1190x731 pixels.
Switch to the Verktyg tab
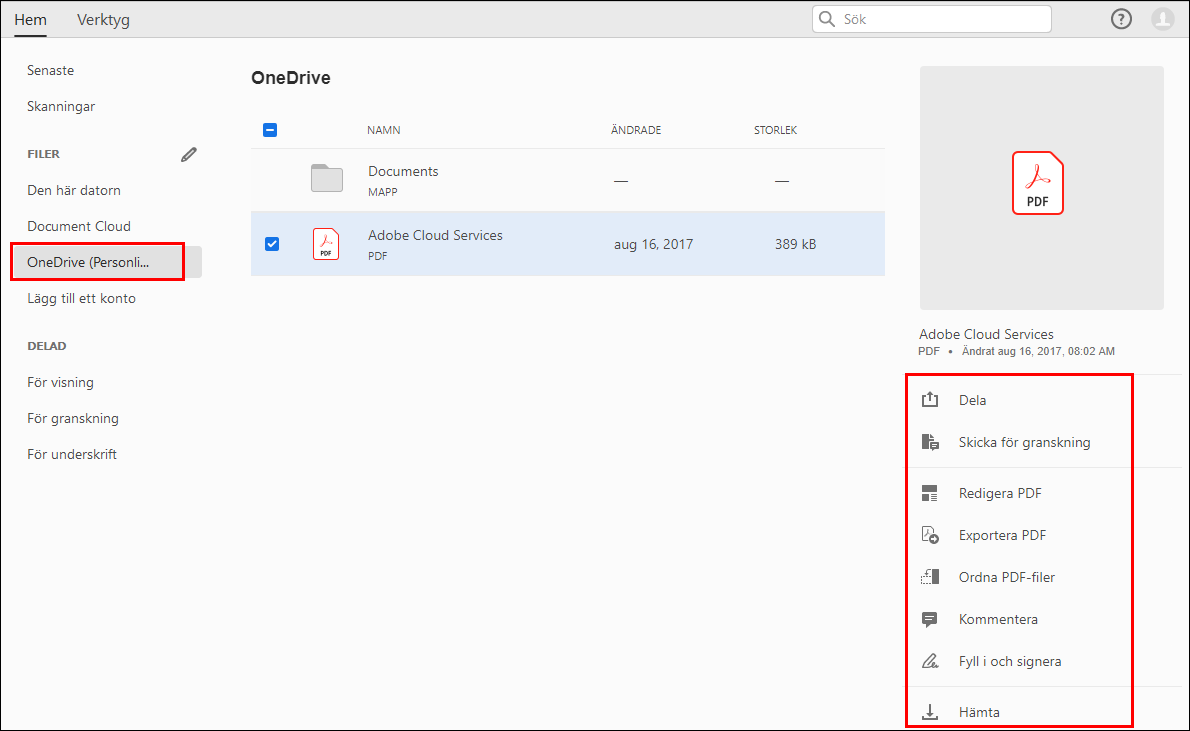(x=103, y=19)
